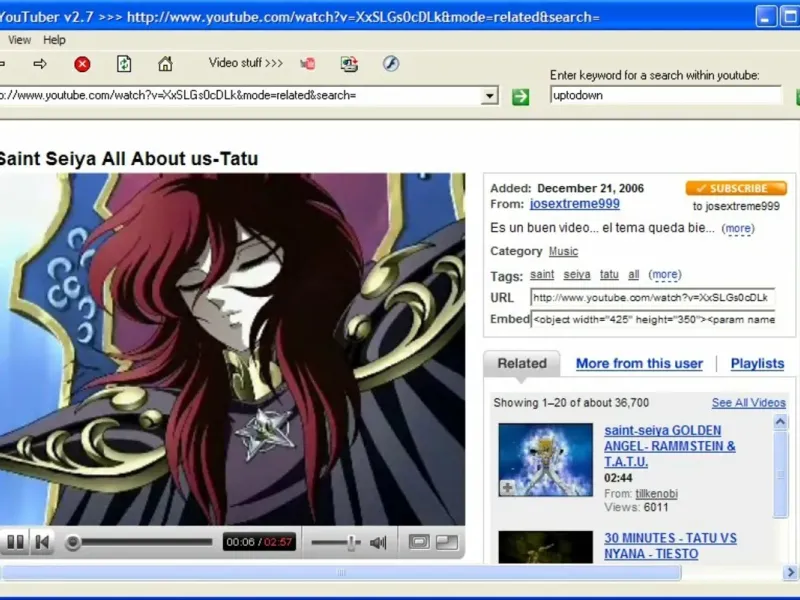Open the tillkenobi user link
The image size is (800, 600).
657,493
